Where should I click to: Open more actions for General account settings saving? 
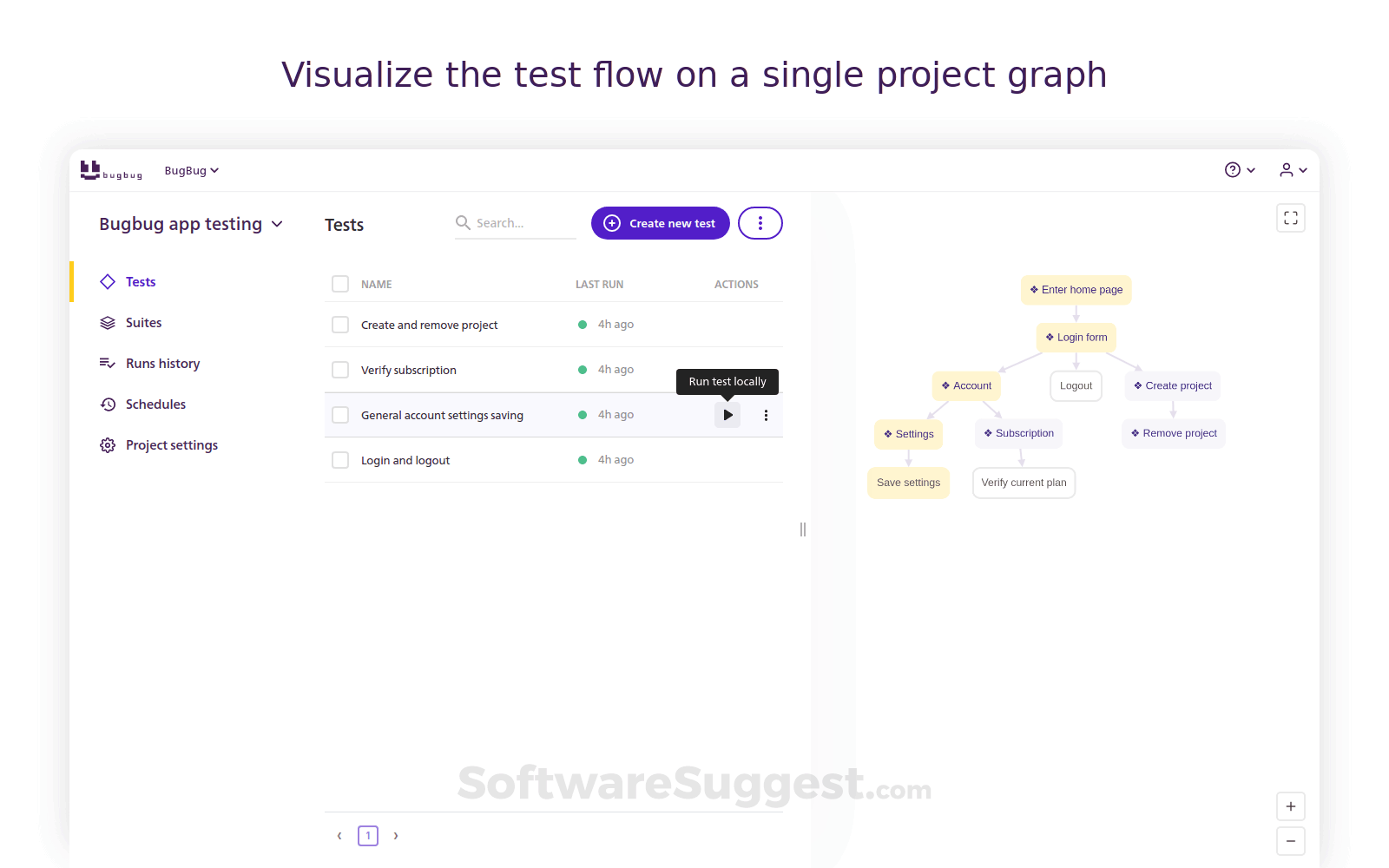click(x=766, y=415)
